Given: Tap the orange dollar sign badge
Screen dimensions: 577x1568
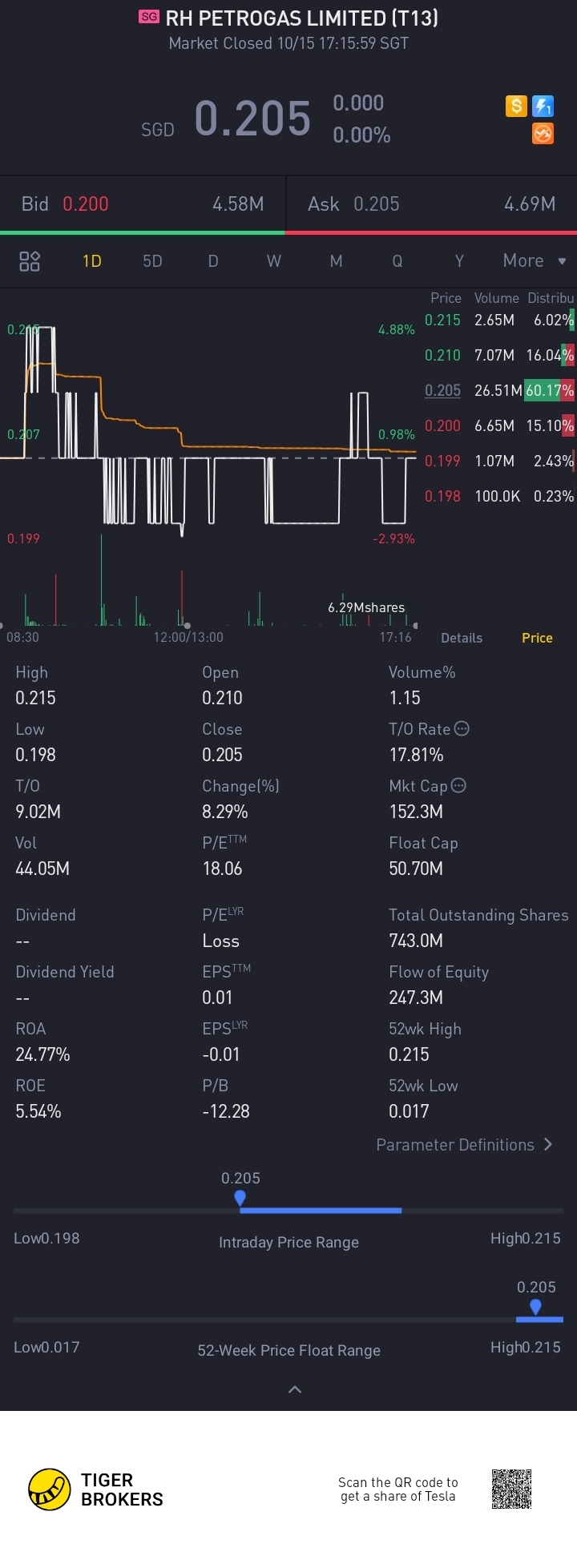Looking at the screenshot, I should tap(516, 106).
